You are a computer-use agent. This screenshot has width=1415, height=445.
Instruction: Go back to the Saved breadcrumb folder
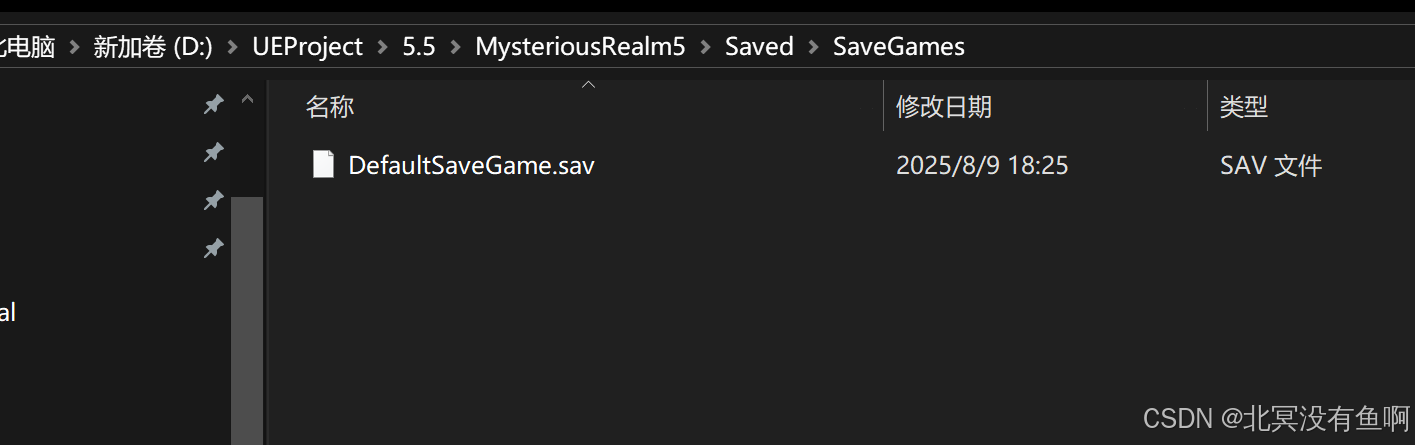click(x=759, y=47)
